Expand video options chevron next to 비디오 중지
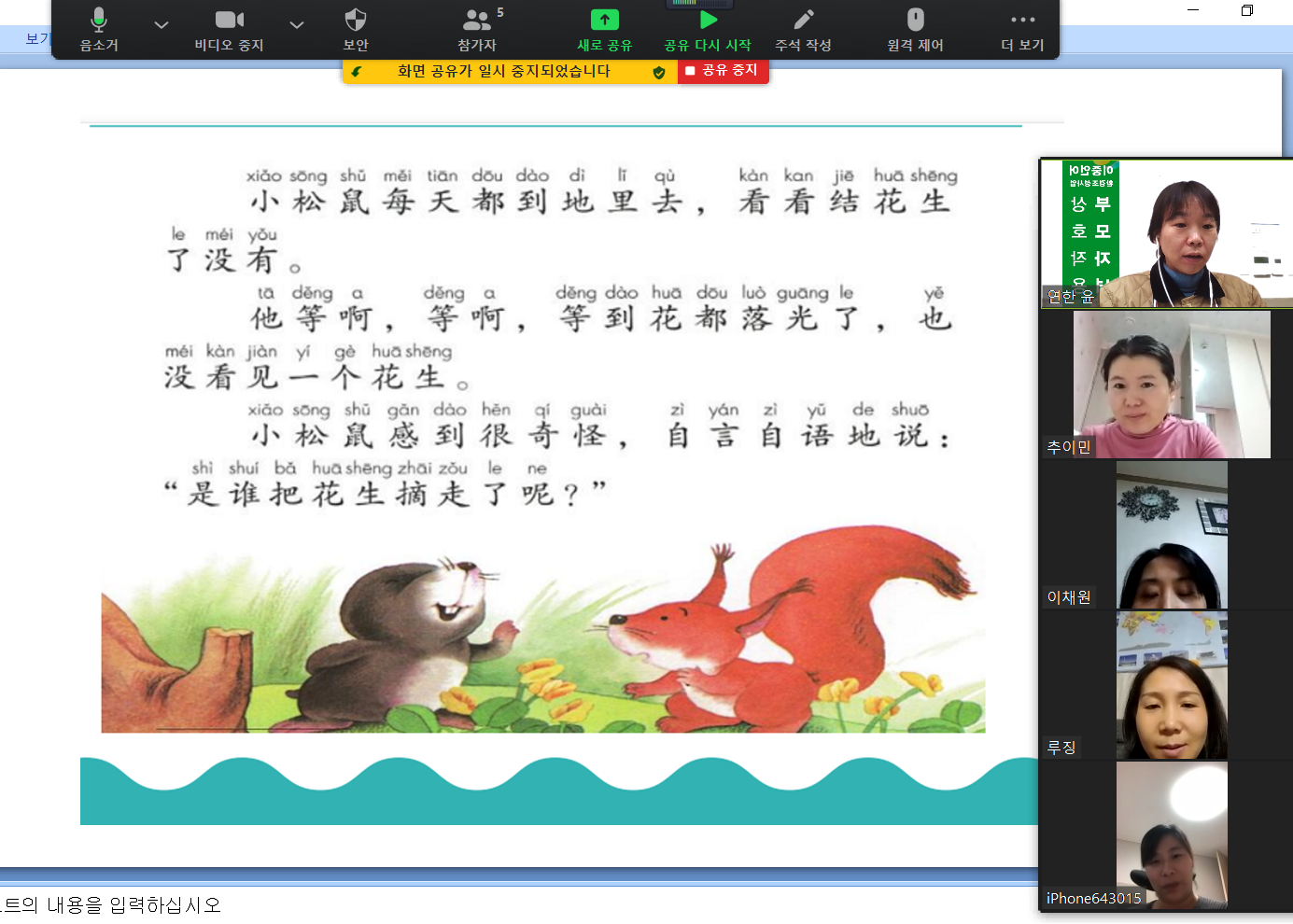Image resolution: width=1293 pixels, height=924 pixels. 297,25
